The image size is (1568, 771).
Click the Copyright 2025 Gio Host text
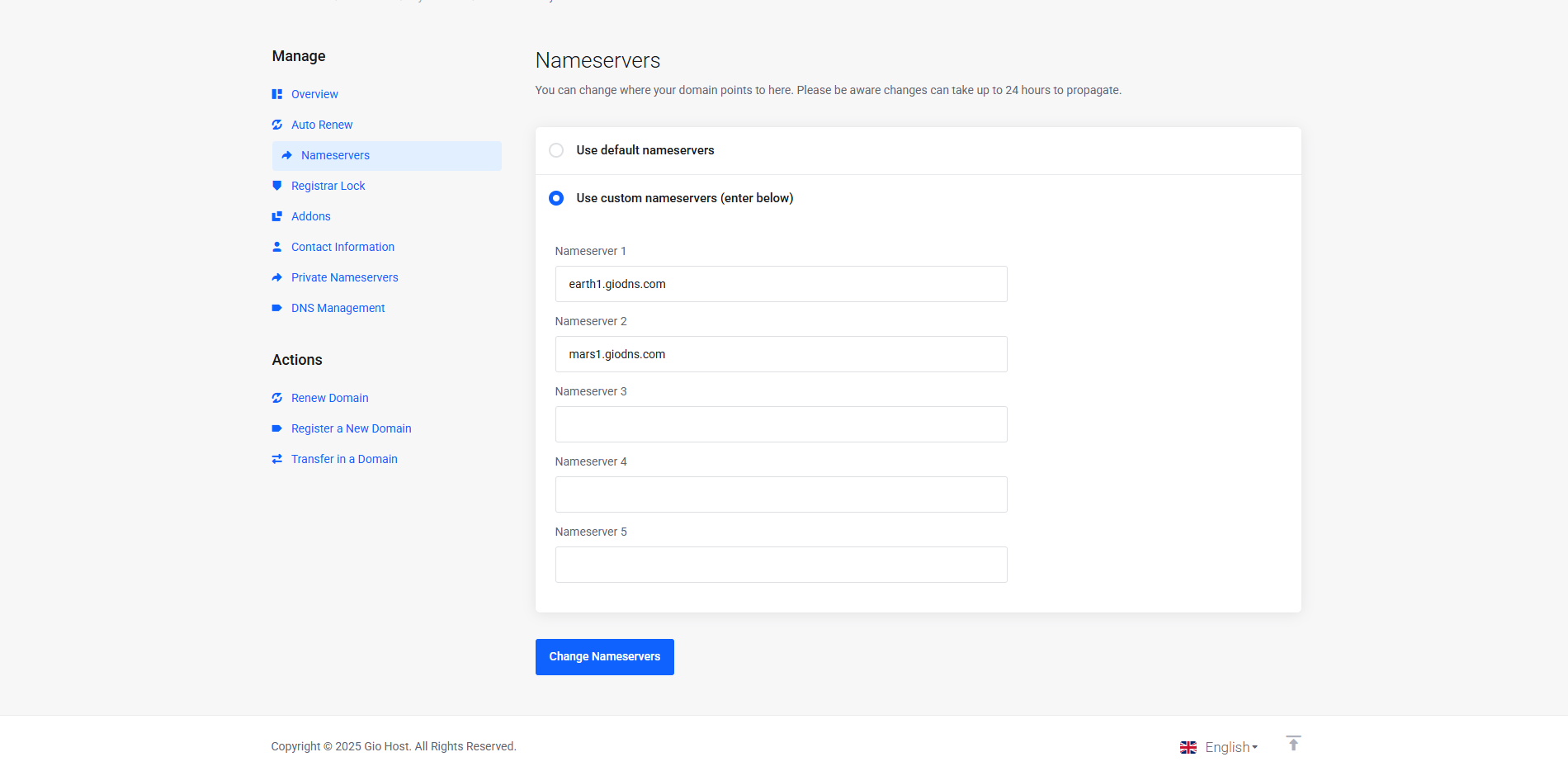394,746
